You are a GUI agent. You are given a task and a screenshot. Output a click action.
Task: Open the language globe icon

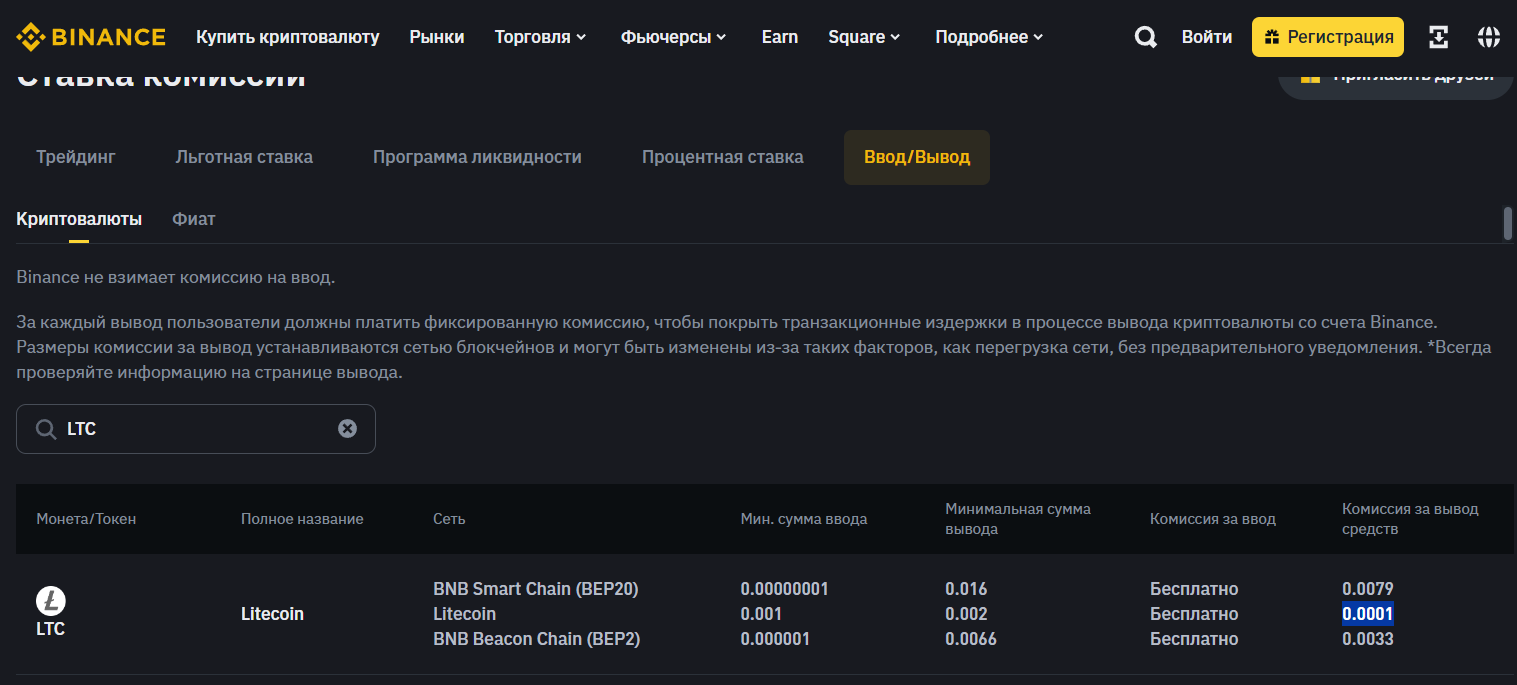[1488, 37]
